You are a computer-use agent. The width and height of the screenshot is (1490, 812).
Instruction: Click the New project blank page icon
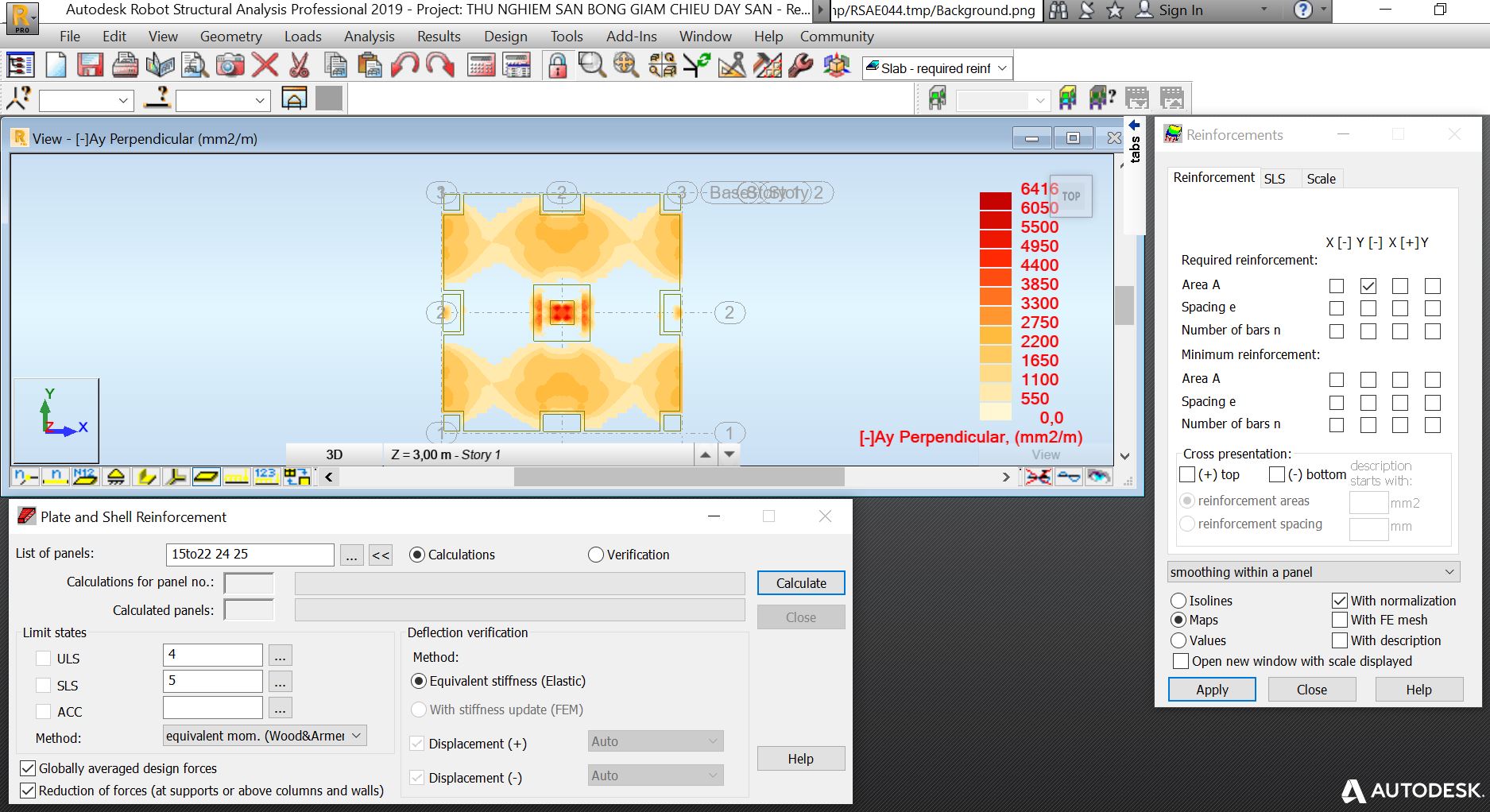pyautogui.click(x=56, y=66)
